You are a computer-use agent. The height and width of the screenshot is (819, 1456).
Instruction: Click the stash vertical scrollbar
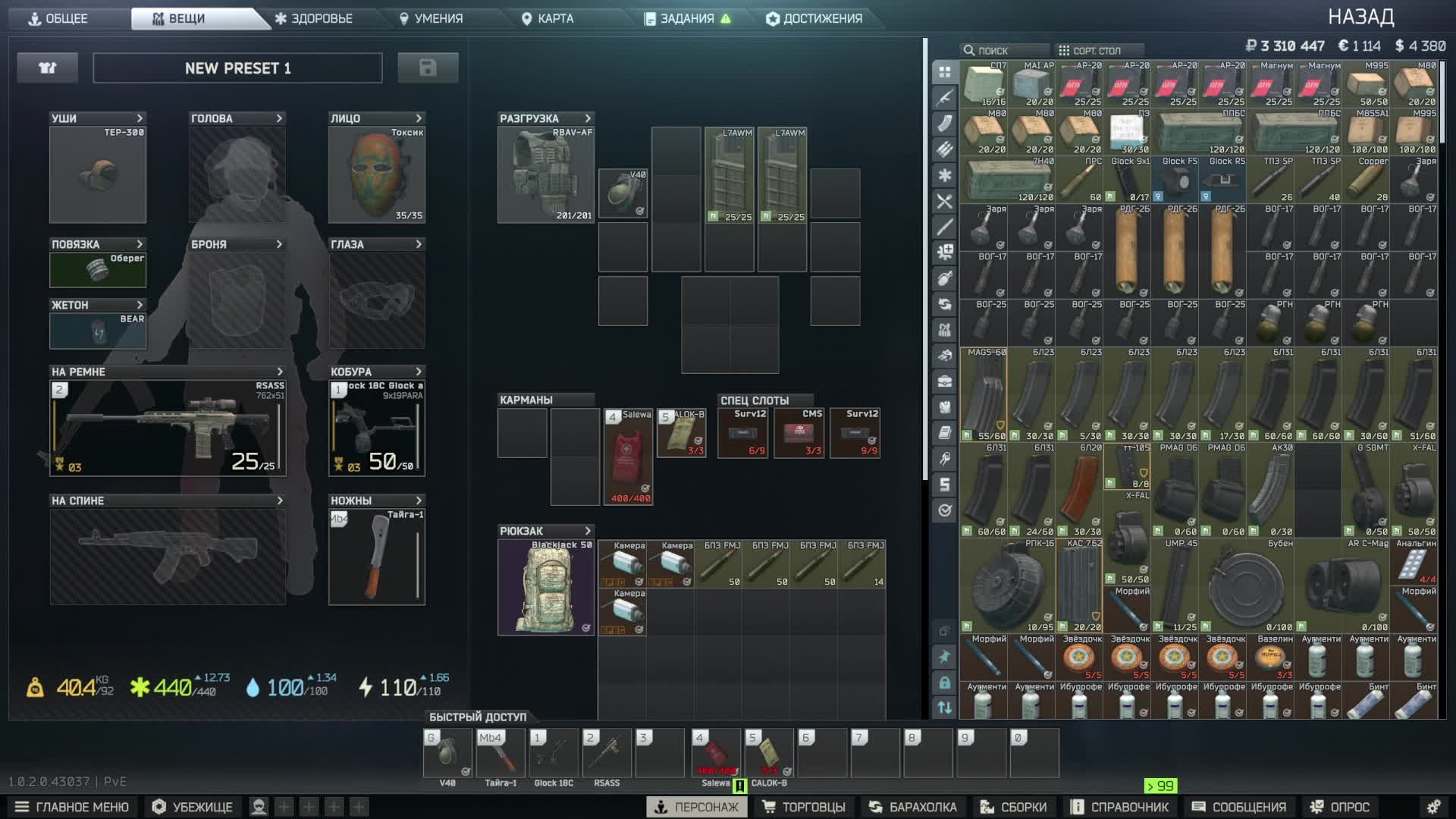click(x=1442, y=102)
